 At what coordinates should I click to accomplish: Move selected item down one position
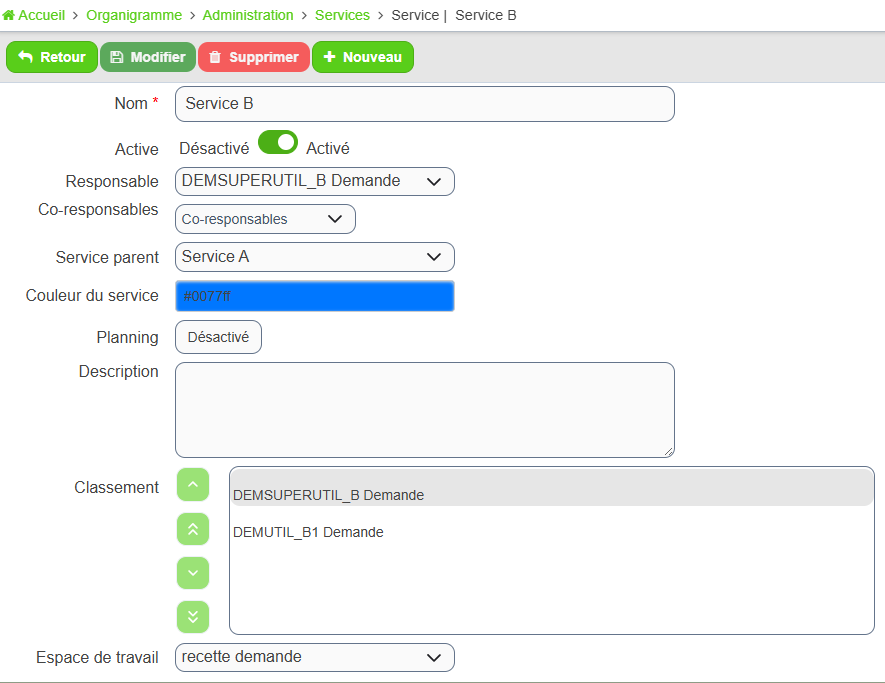(193, 573)
